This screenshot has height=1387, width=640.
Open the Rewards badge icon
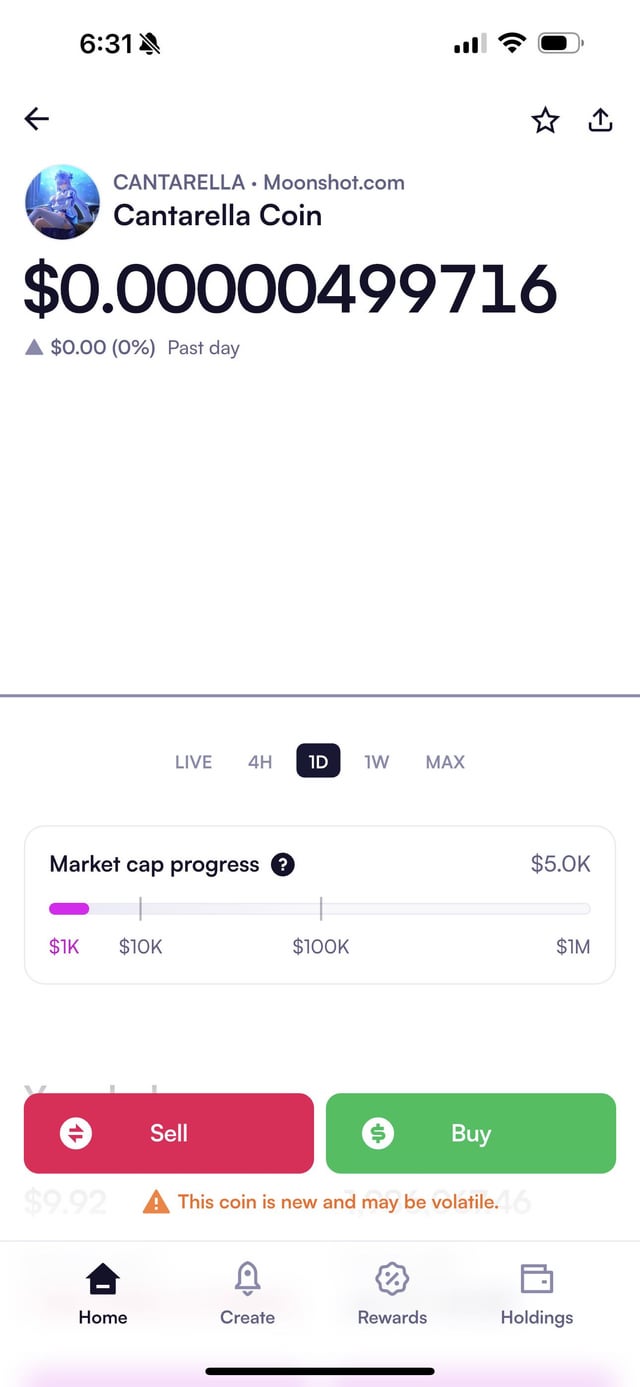(x=392, y=1278)
